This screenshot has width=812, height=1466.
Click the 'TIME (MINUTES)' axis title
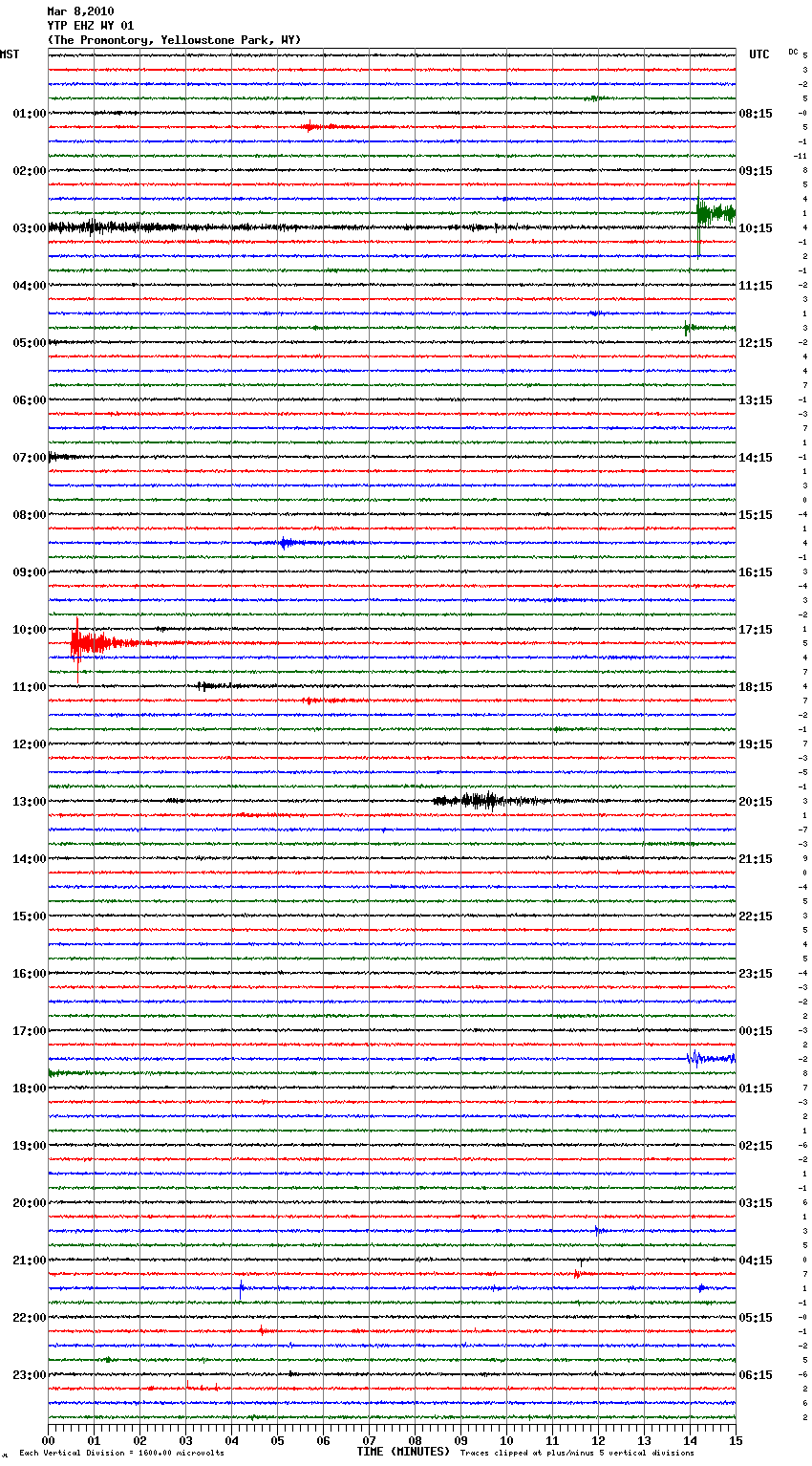pyautogui.click(x=403, y=1452)
